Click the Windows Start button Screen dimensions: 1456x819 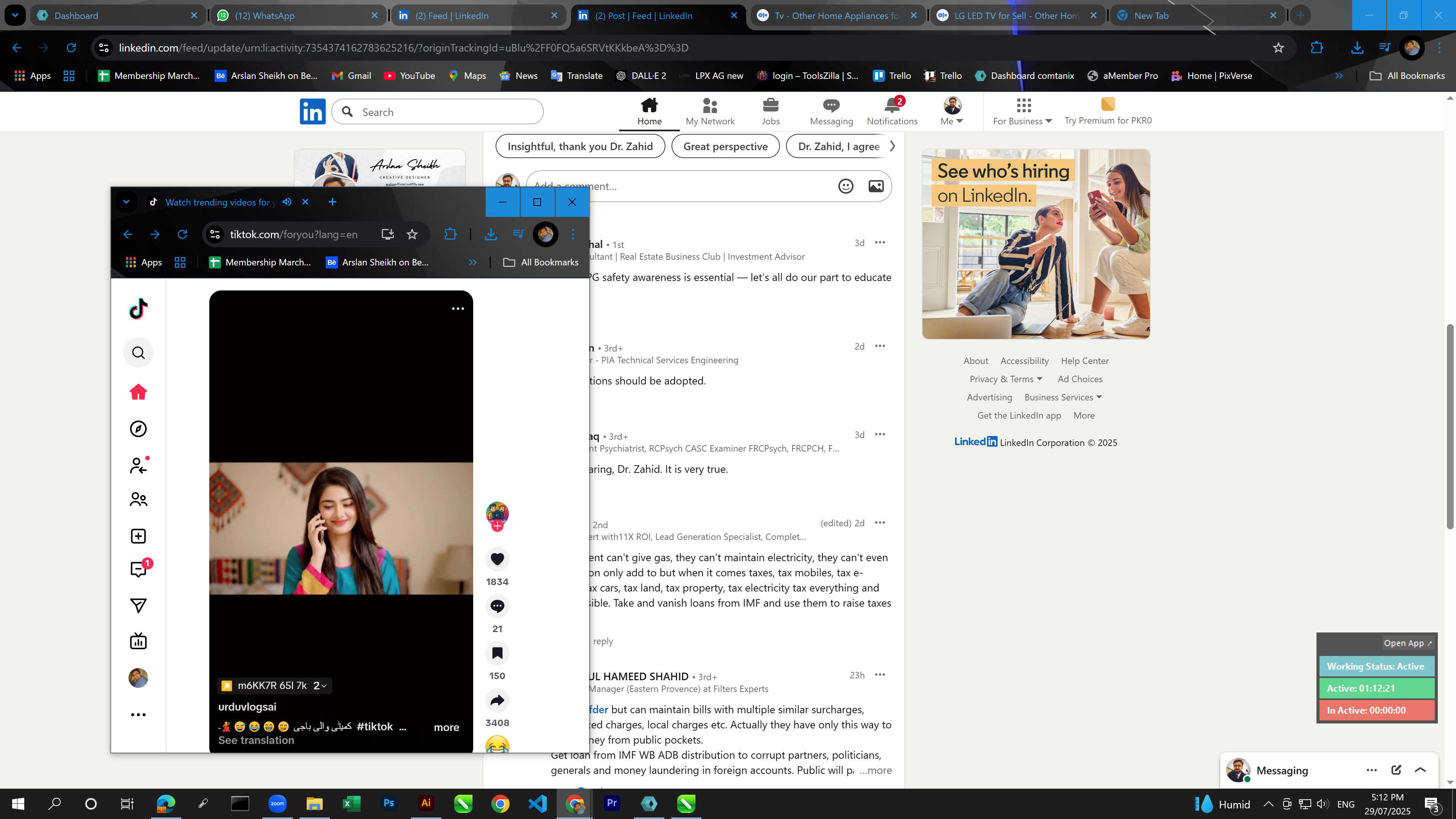[18, 803]
